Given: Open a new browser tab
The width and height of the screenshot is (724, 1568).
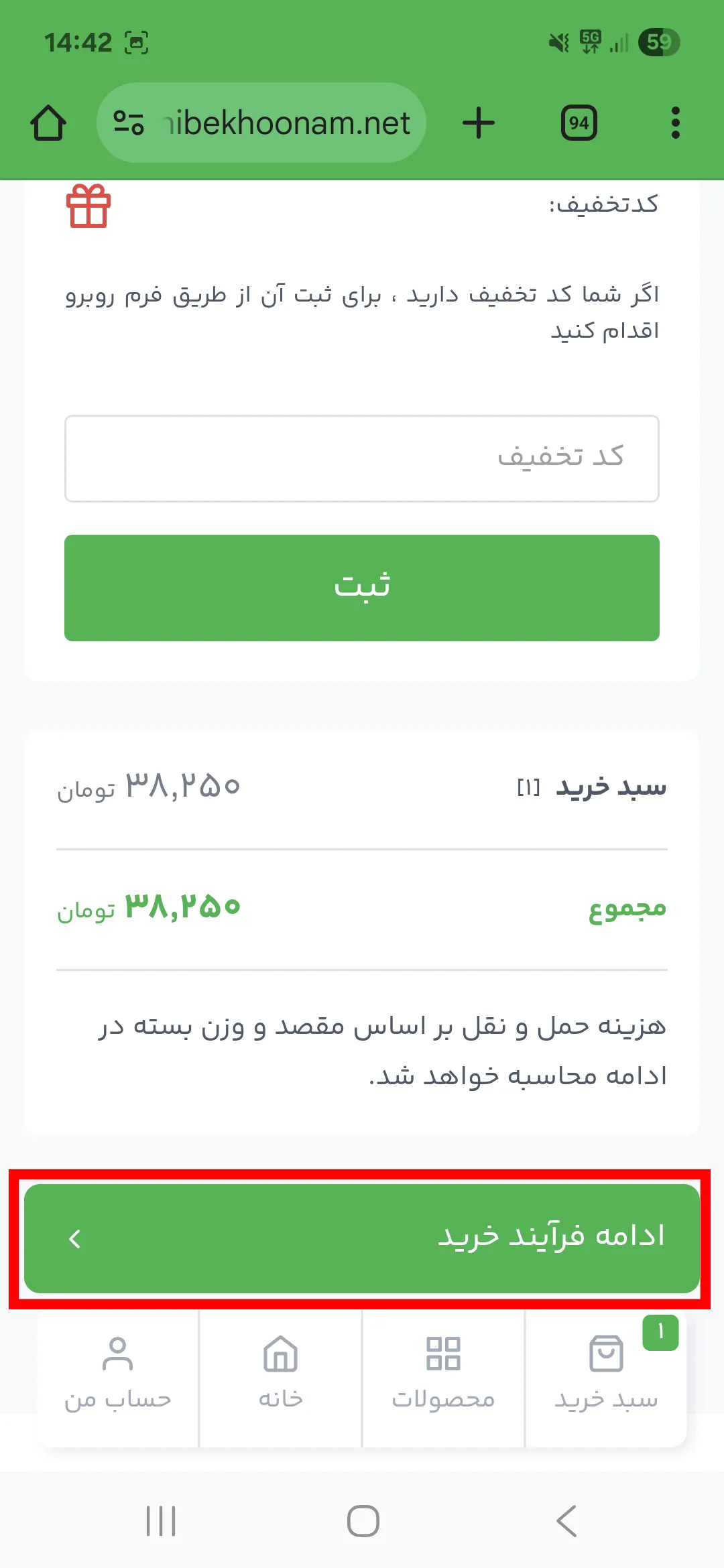Looking at the screenshot, I should pos(479,123).
